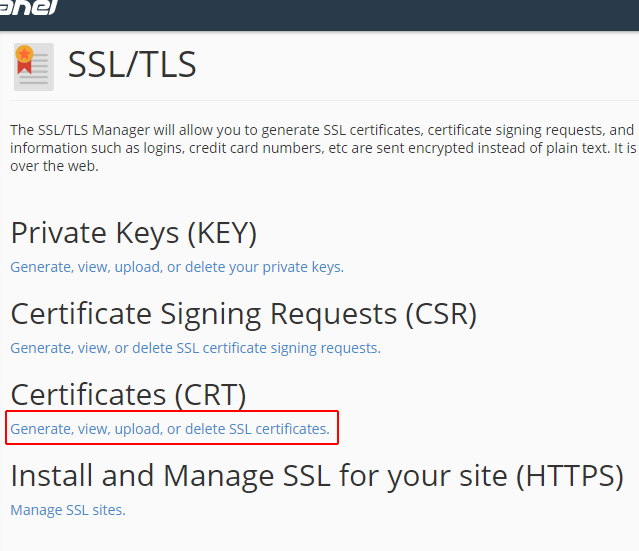639x551 pixels.
Task: Open the Manage SSL sites link
Action: 68,510
